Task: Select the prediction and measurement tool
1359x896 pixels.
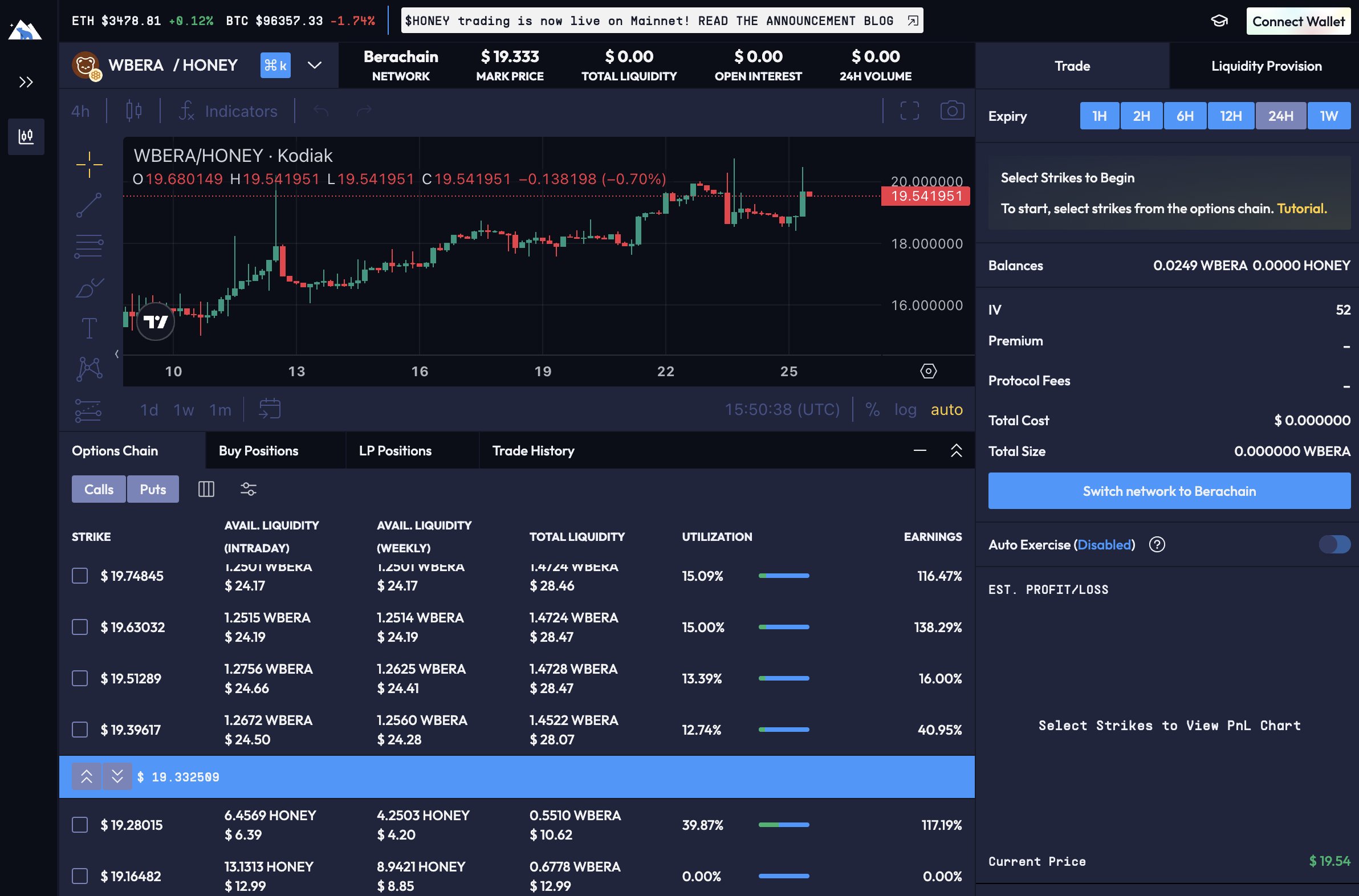Action: pos(88,410)
